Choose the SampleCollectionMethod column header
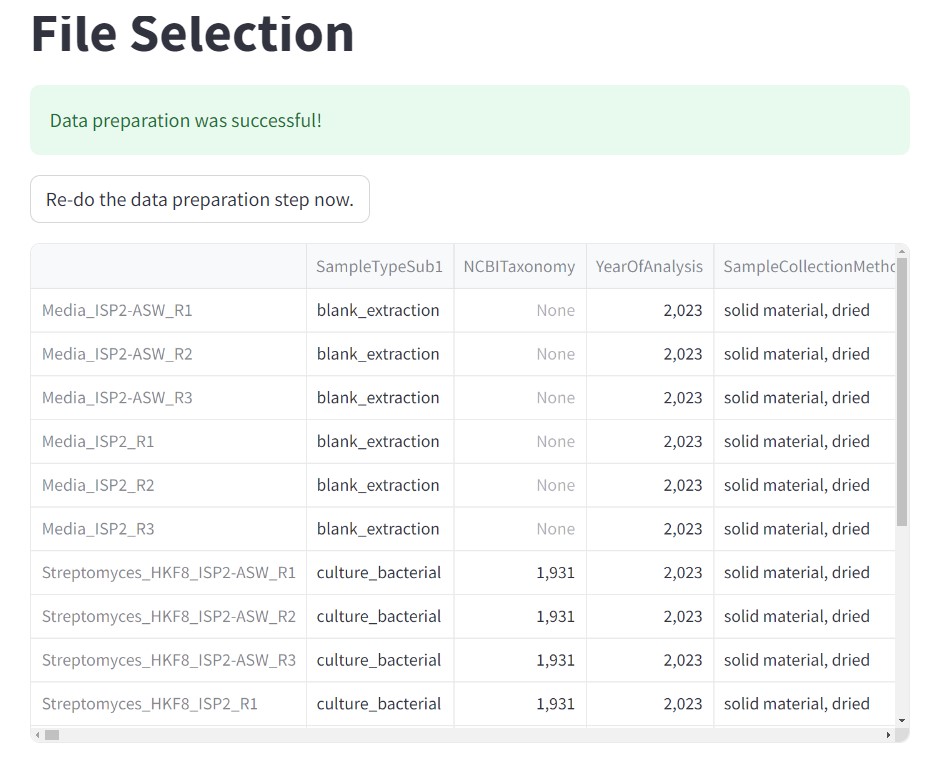The image size is (948, 773). (803, 266)
